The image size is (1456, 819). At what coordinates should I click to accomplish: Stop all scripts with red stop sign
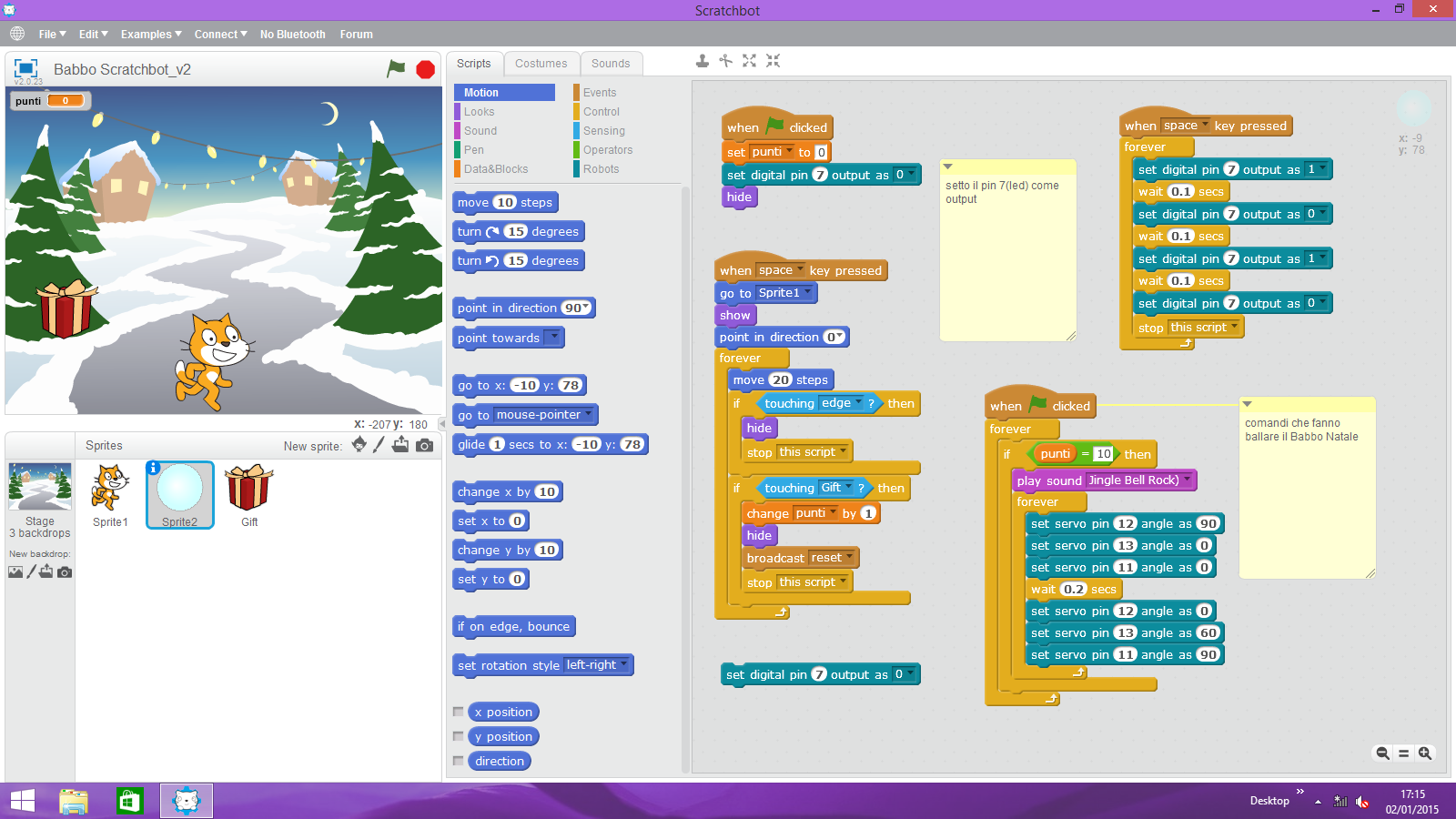pyautogui.click(x=425, y=69)
